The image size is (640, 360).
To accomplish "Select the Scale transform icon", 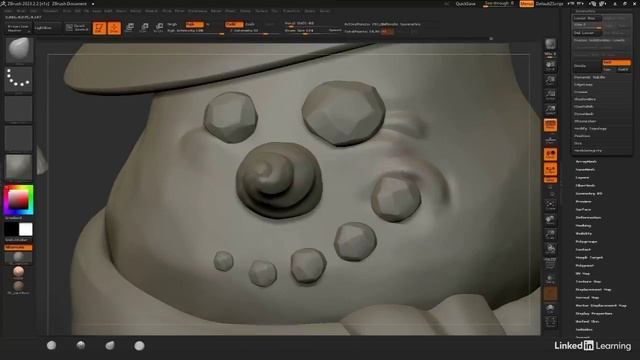I will tap(144, 28).
